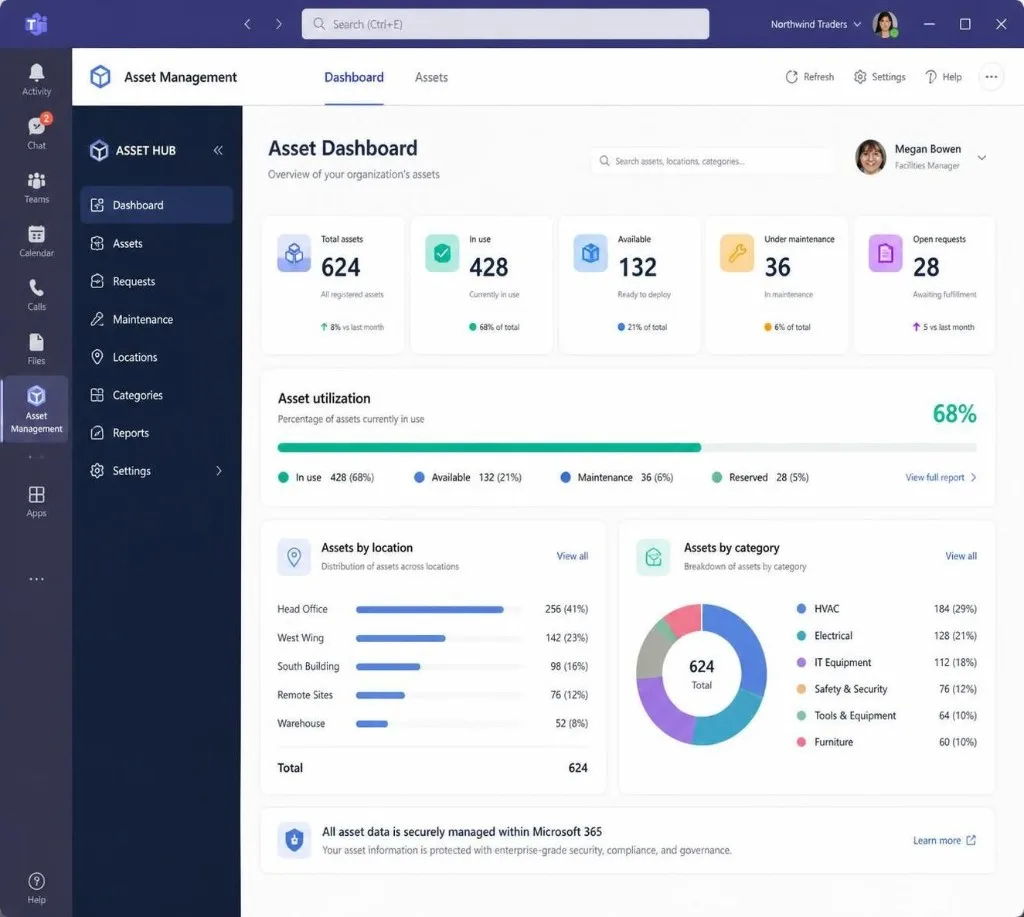
Task: Click "Furniture" category label
Action: pyautogui.click(x=833, y=742)
